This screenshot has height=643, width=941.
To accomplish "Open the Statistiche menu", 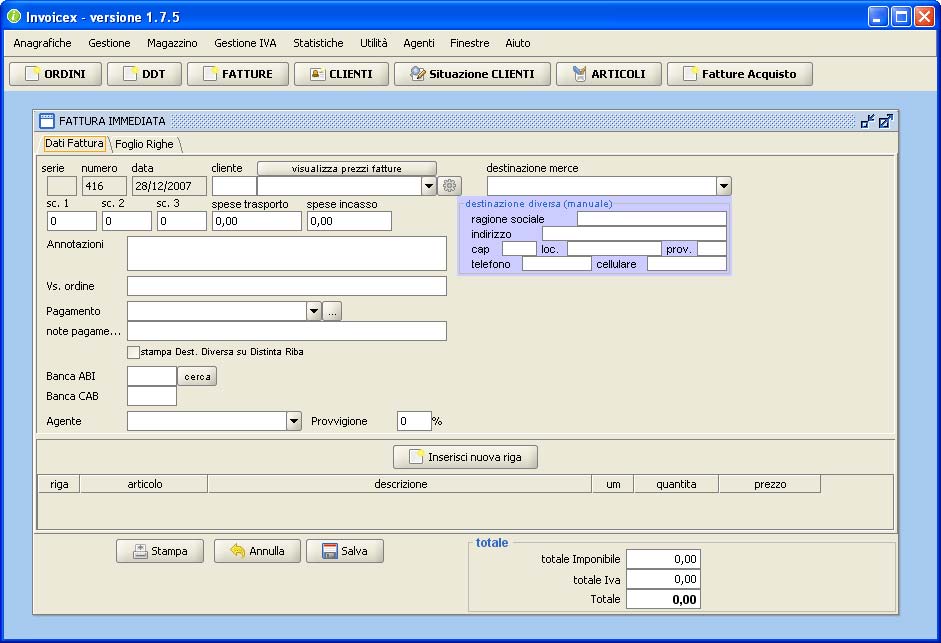I will pos(318,43).
